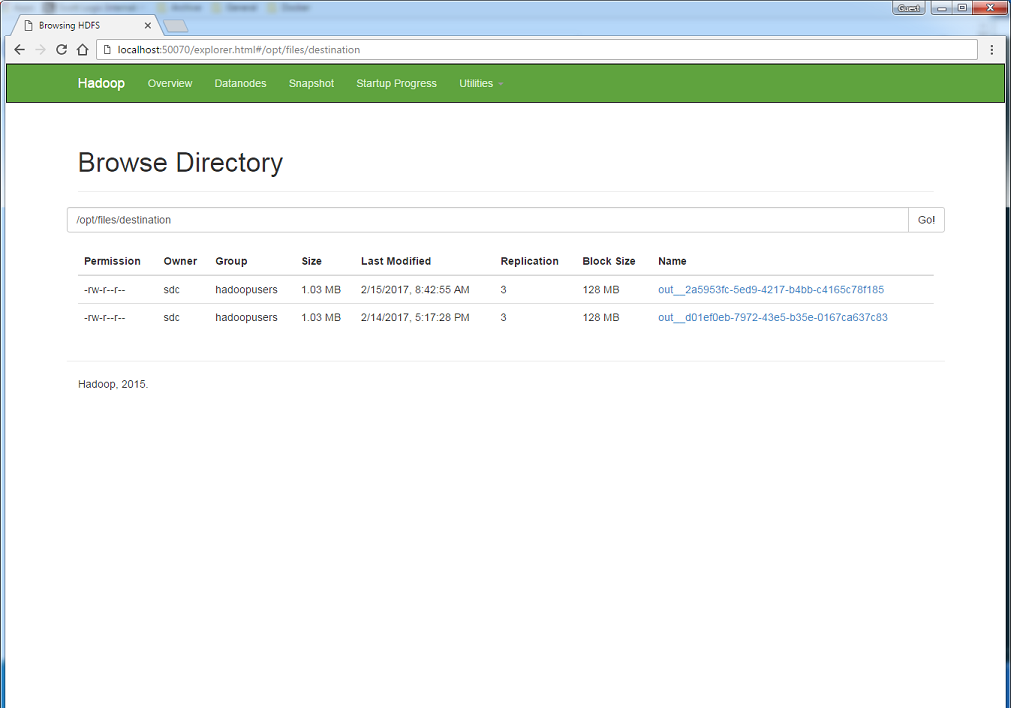This screenshot has width=1011, height=708.
Task: Click the Guest profile button
Action: click(907, 8)
